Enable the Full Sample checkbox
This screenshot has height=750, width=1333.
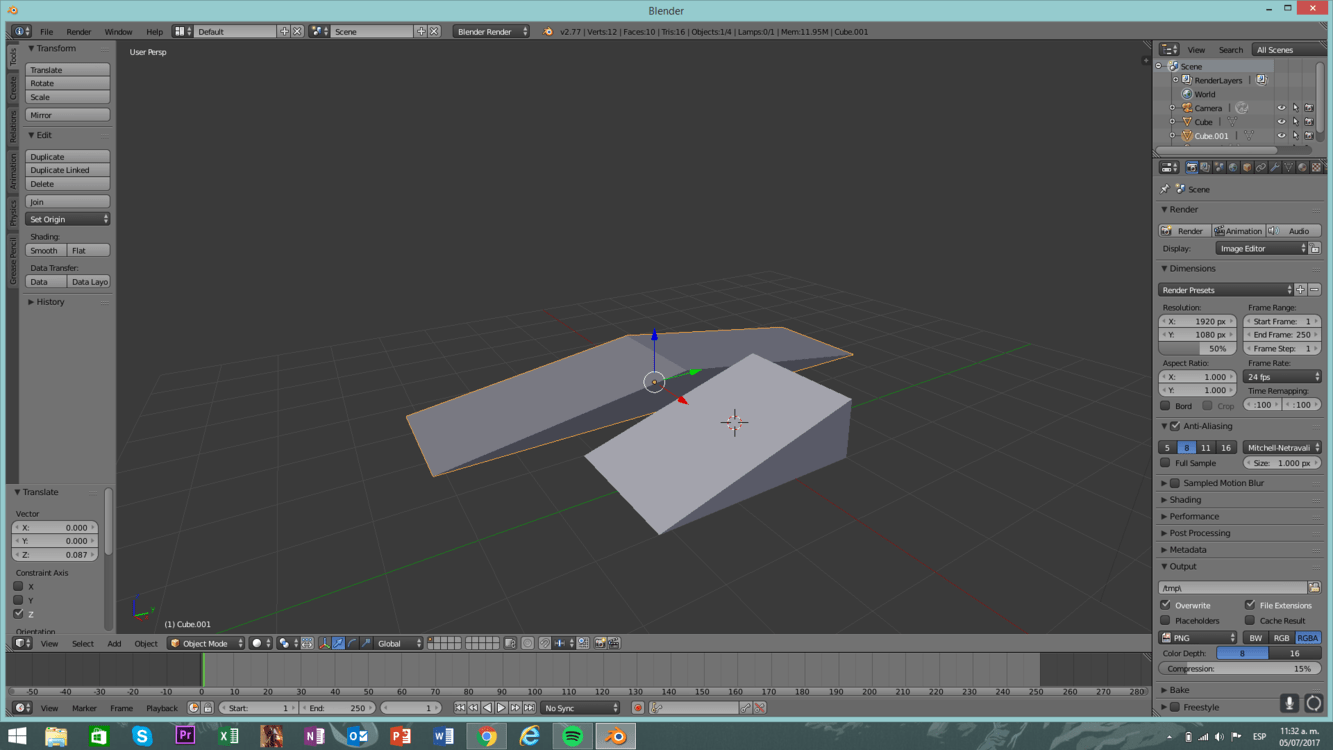point(1166,463)
